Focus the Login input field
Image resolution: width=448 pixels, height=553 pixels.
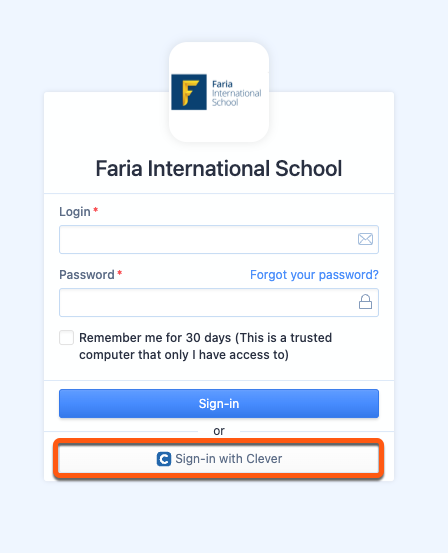(x=219, y=239)
